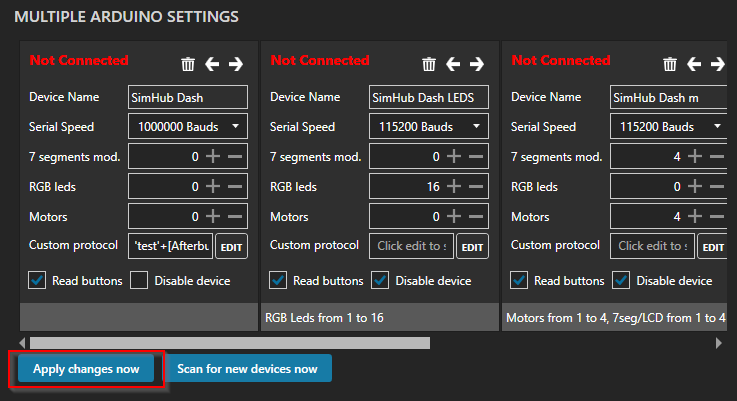The image size is (737, 401).
Task: Focus Device Name field SimHub Dash LEDS
Action: 429,97
